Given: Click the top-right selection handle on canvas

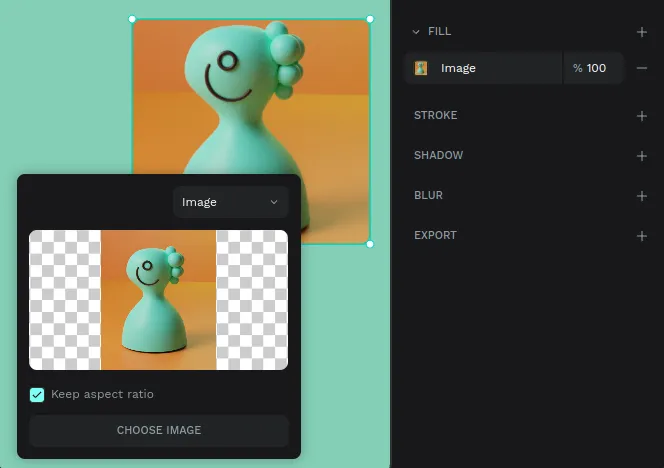Looking at the screenshot, I should [370, 19].
